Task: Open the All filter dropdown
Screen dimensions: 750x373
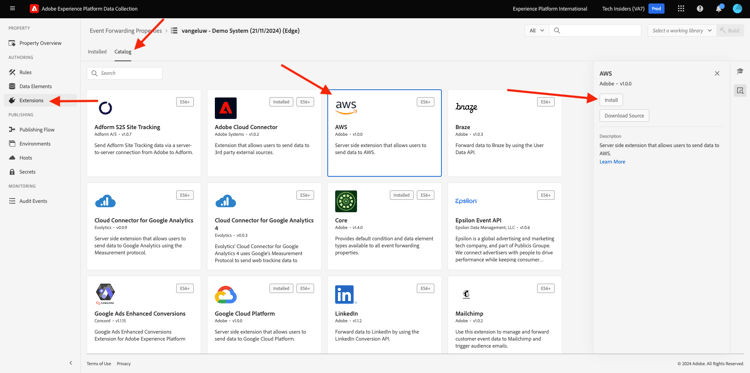Action: tap(537, 31)
